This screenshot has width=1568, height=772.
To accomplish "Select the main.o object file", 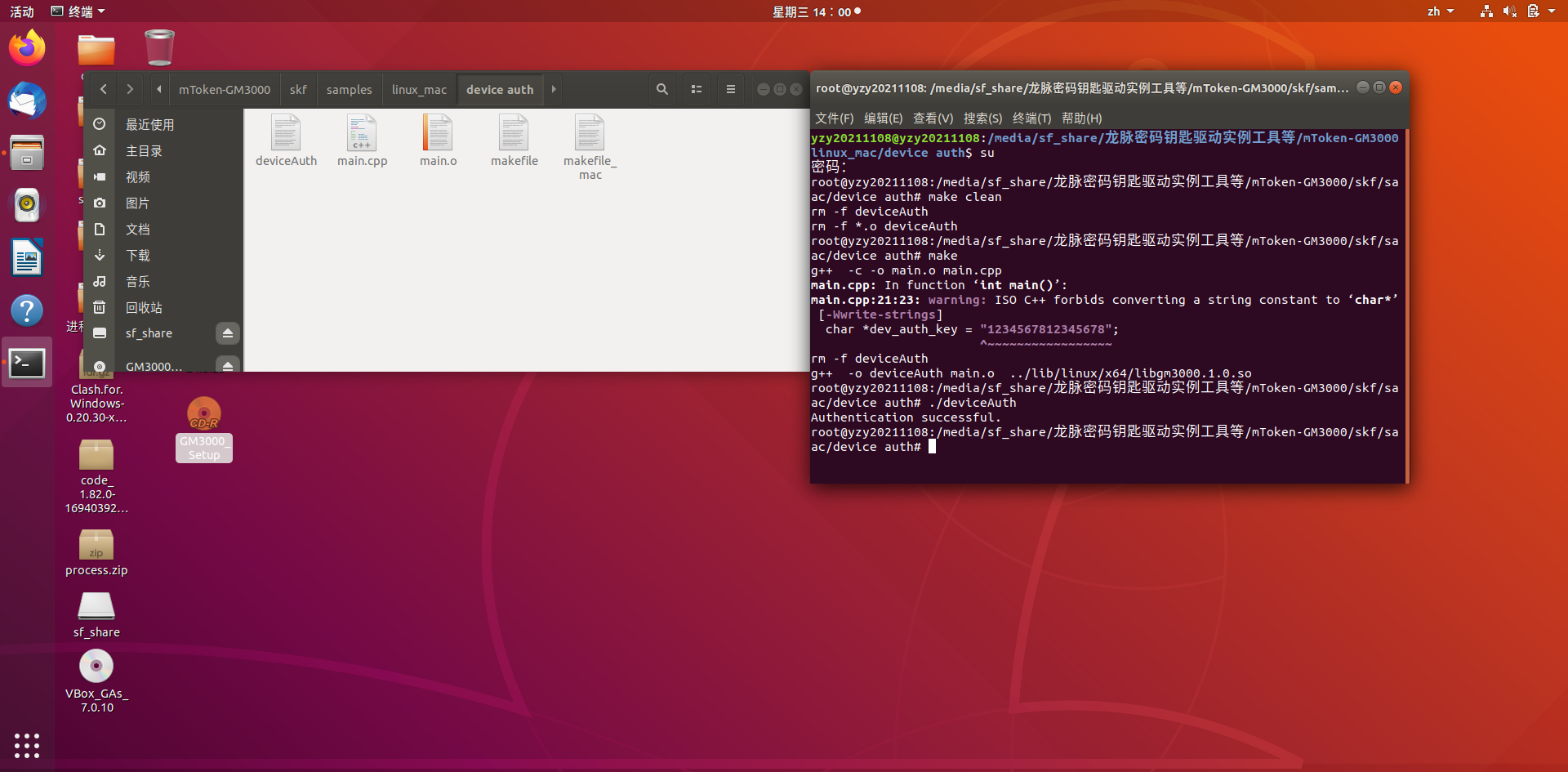I will (x=438, y=141).
